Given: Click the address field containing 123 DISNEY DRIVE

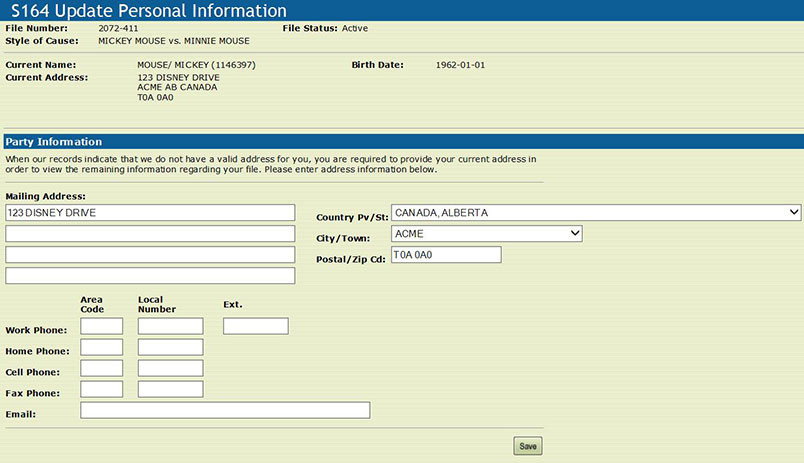Looking at the screenshot, I should 150,213.
